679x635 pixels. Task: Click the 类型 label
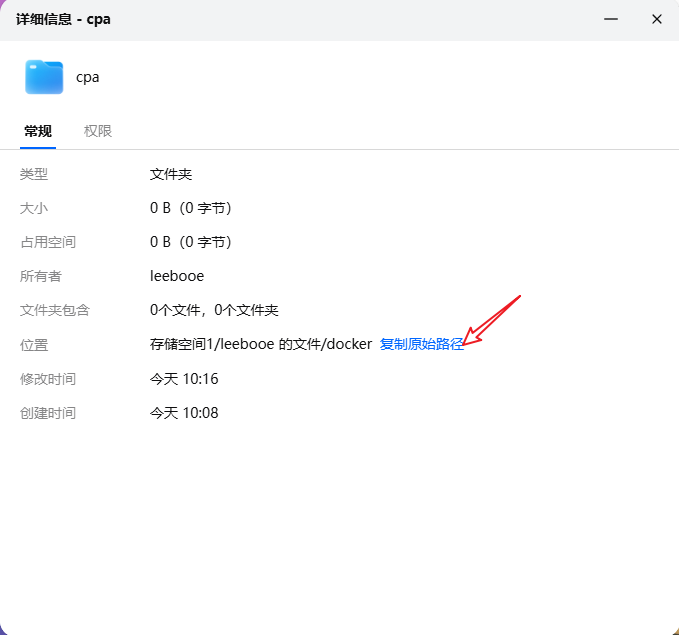click(x=34, y=174)
